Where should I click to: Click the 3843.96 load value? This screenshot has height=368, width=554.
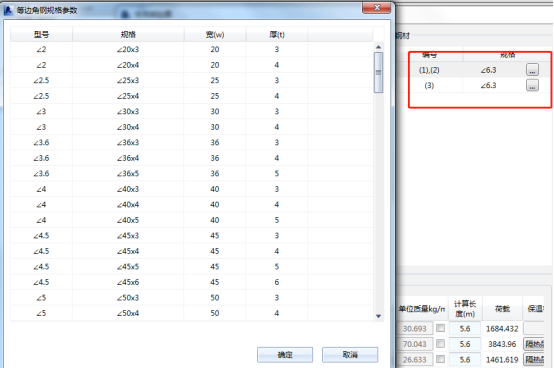tap(502, 344)
